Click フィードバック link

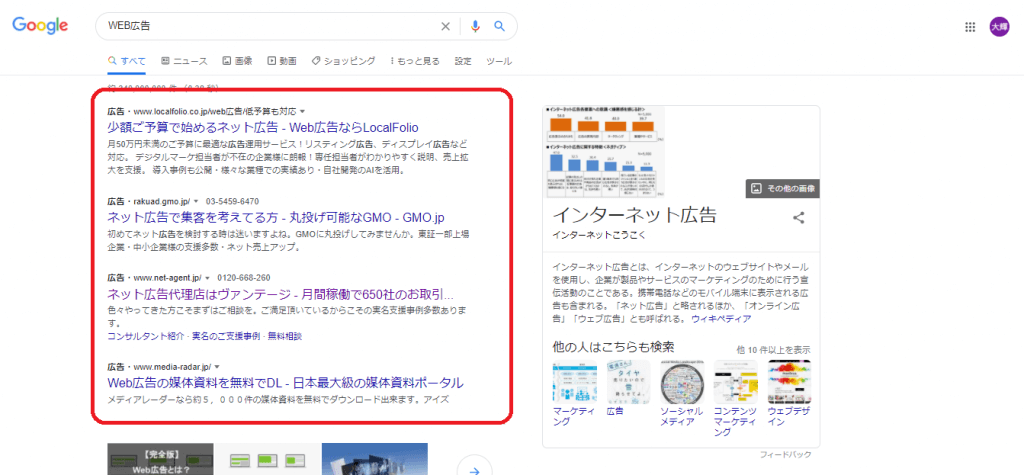786,454
